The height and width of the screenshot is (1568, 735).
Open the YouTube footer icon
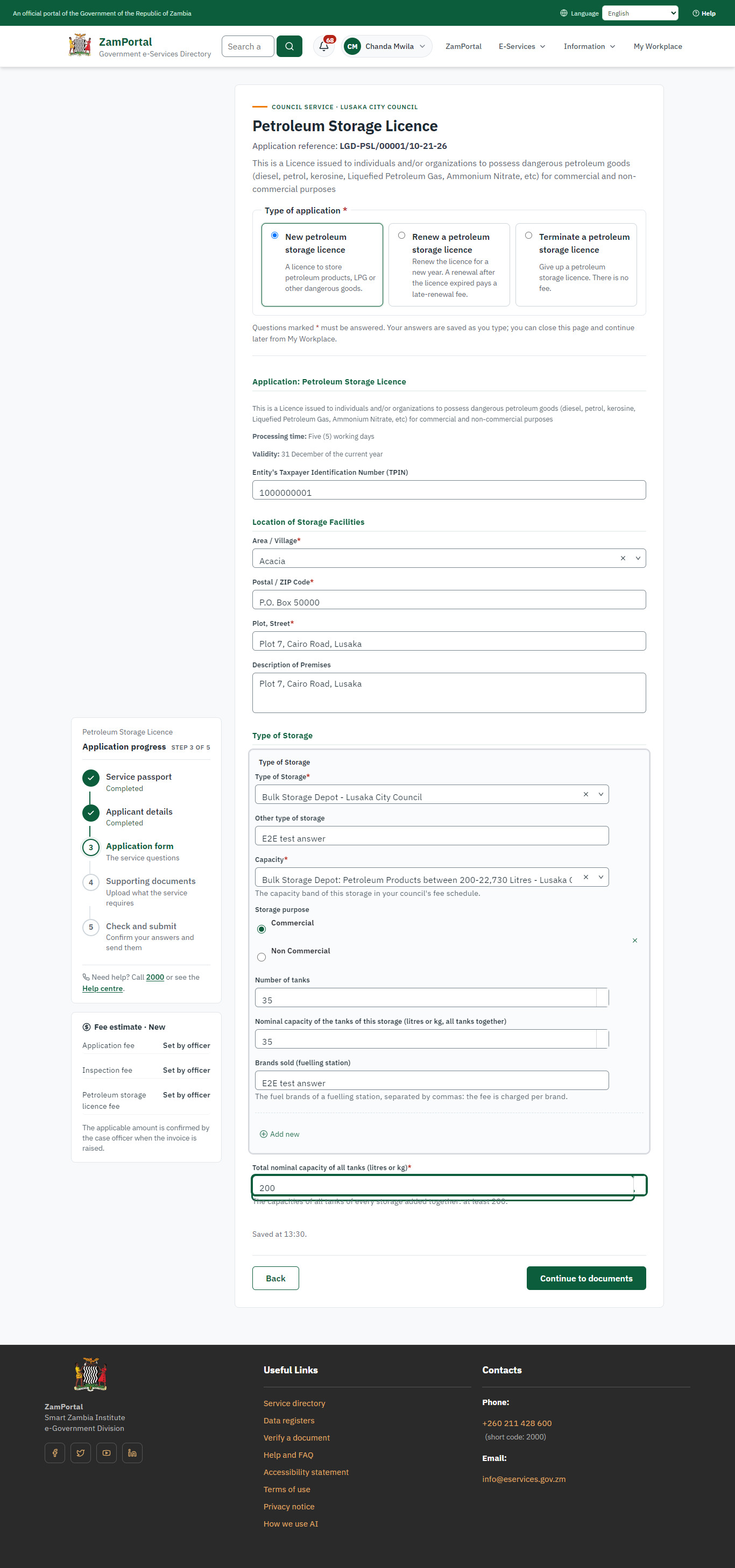[x=107, y=1453]
